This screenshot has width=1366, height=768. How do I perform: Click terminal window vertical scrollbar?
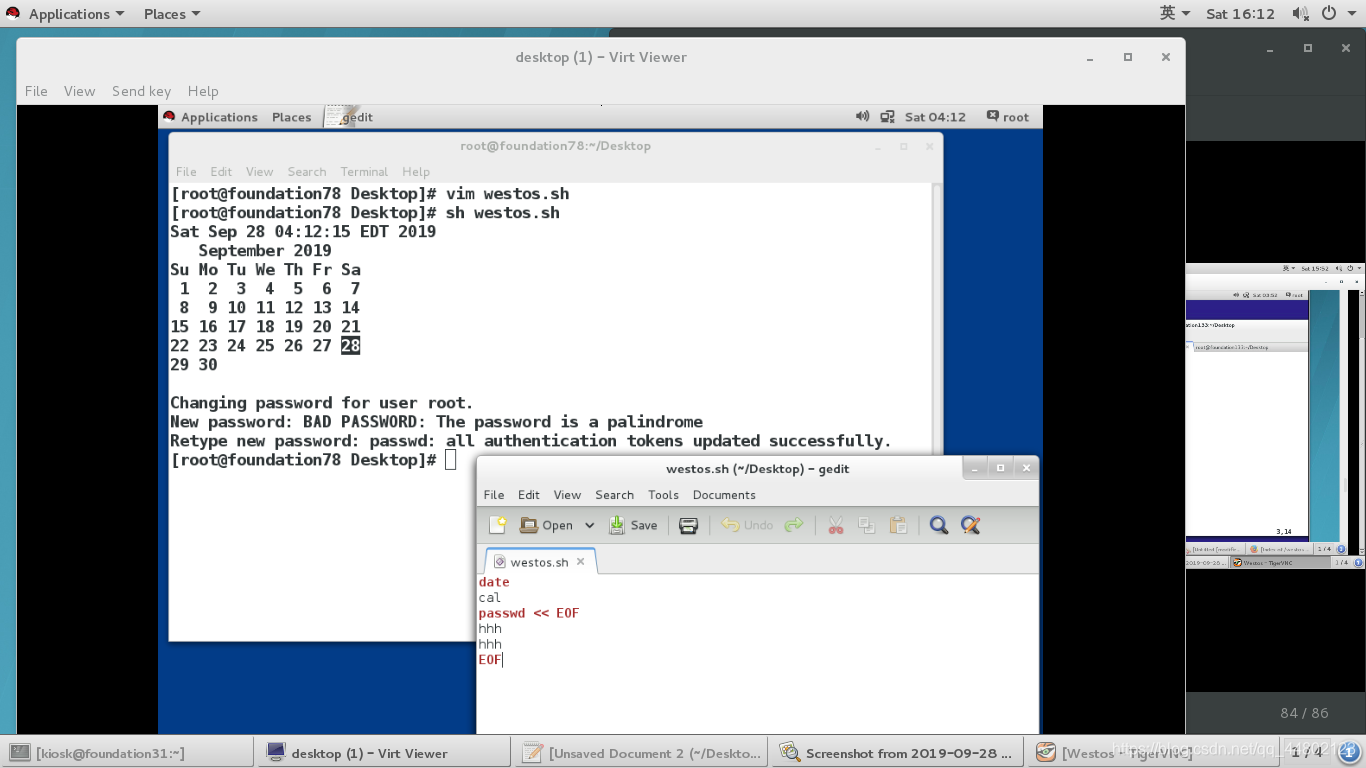pos(937,320)
